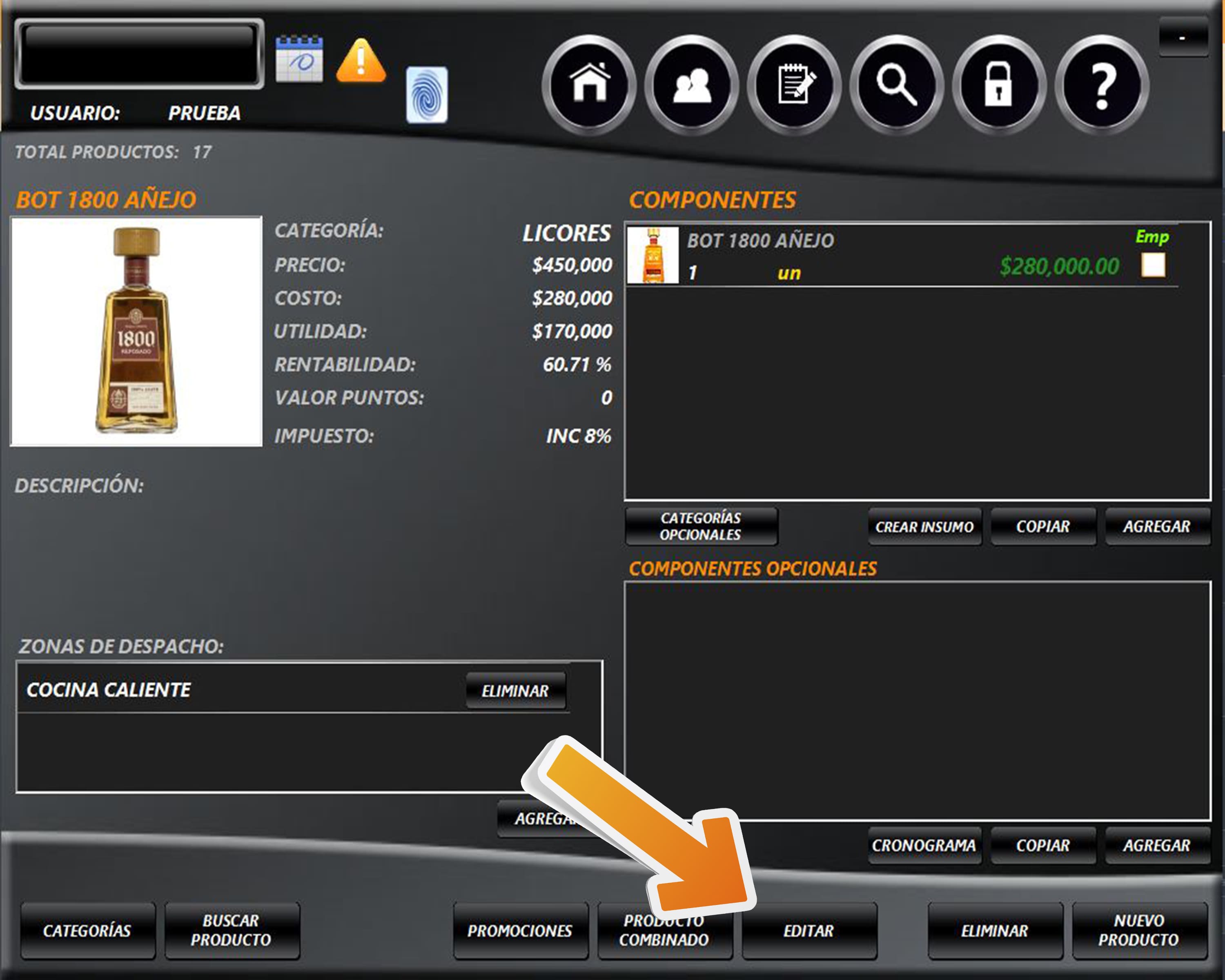Click the tequila bottle product image
1225x980 pixels.
pyautogui.click(x=136, y=331)
